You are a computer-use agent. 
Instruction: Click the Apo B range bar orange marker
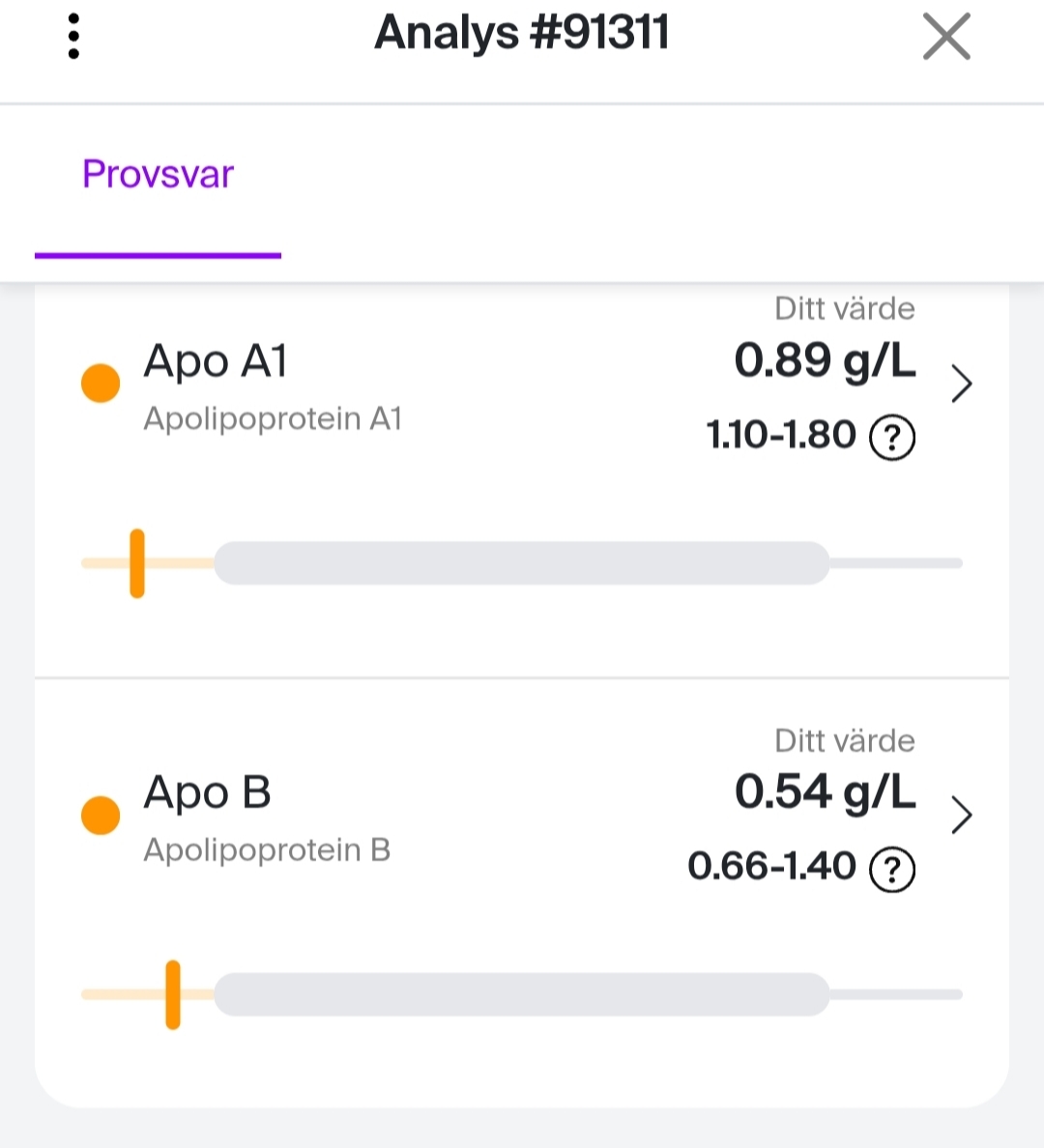(173, 994)
